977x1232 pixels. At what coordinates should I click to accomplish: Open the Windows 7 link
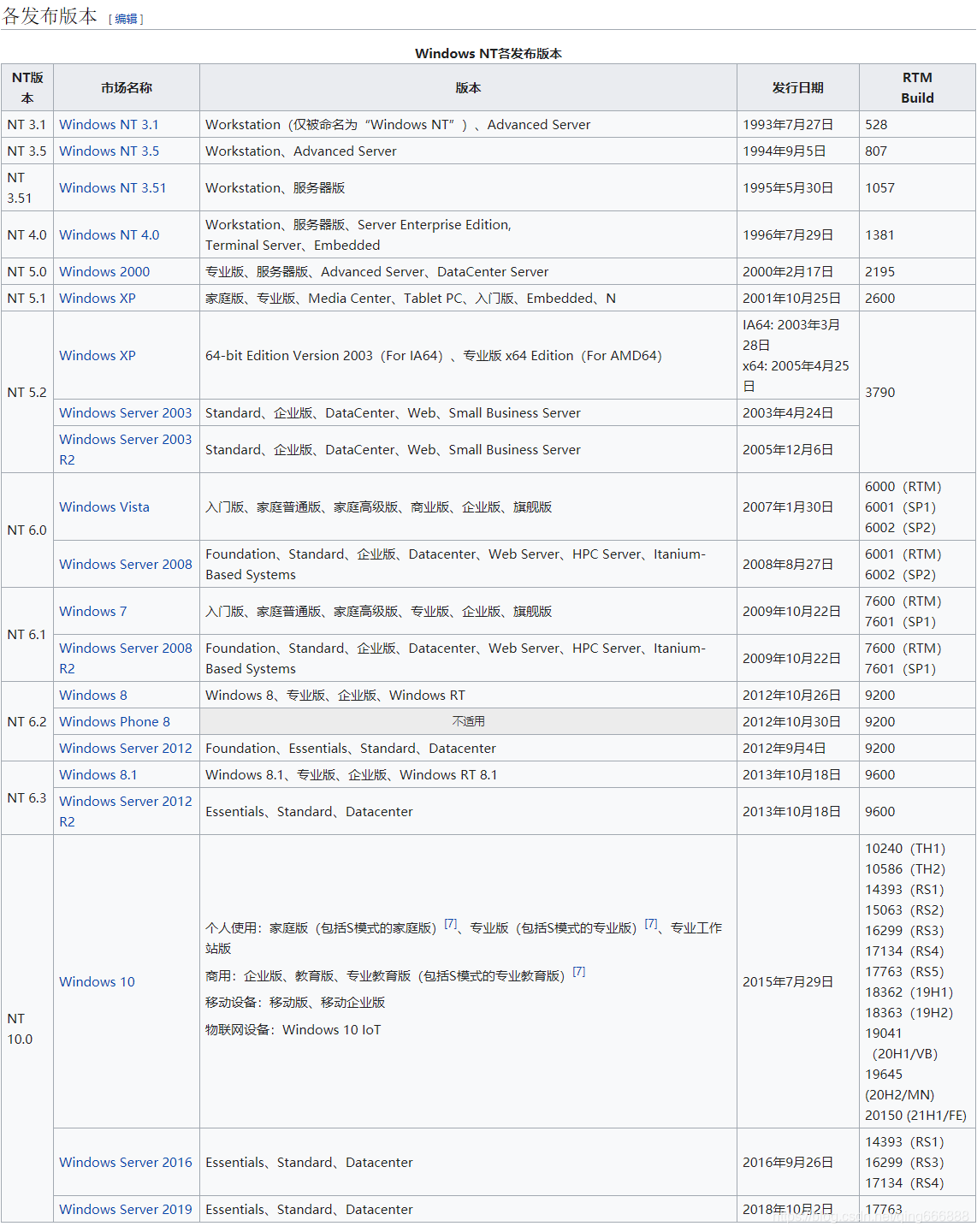pyautogui.click(x=92, y=611)
